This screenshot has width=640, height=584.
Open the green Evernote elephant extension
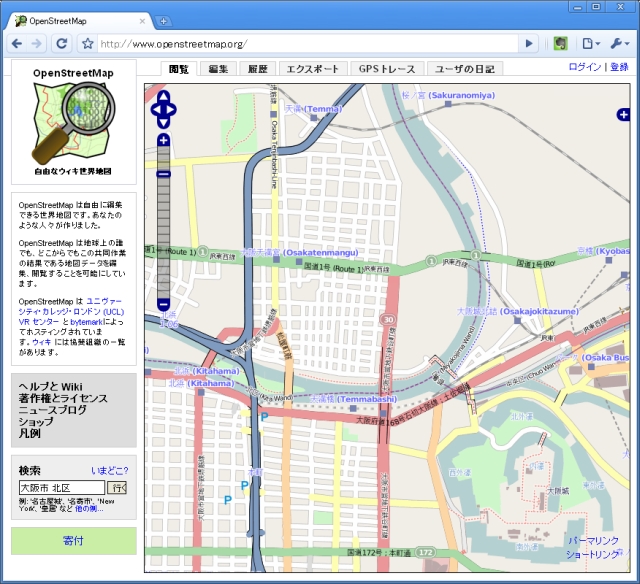click(x=560, y=44)
